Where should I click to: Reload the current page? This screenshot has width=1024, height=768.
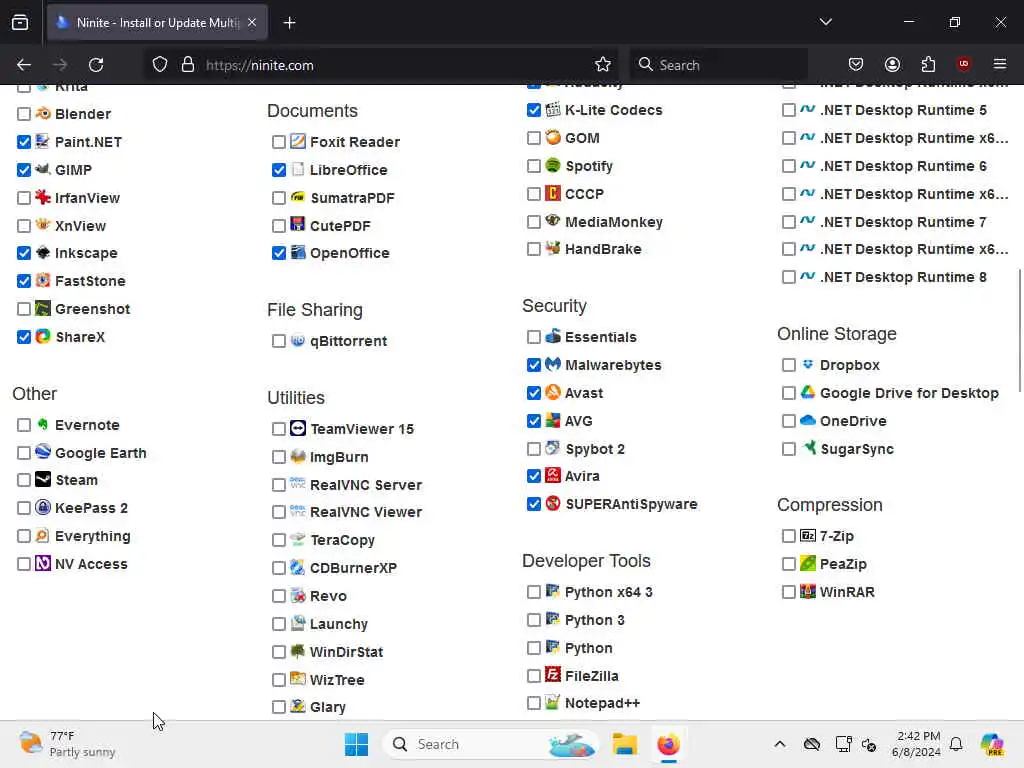(96, 64)
